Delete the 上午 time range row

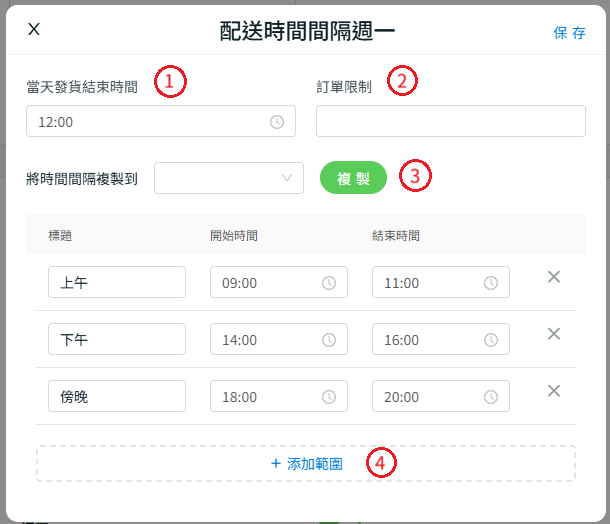553,277
